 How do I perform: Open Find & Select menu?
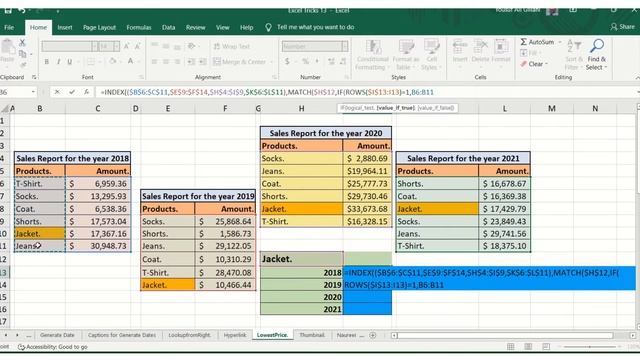(x=597, y=55)
